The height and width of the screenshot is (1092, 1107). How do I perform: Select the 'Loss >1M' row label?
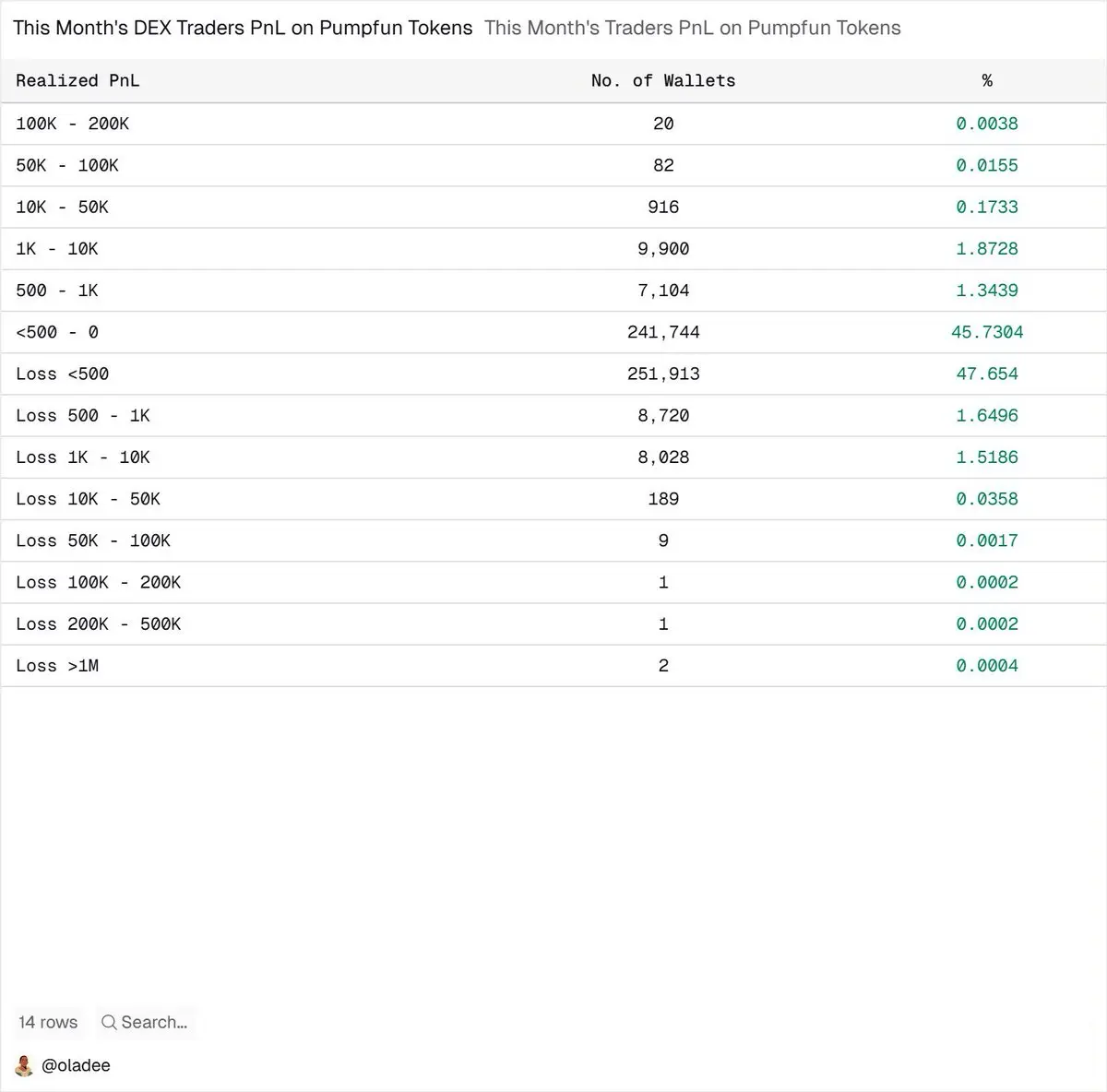[57, 666]
